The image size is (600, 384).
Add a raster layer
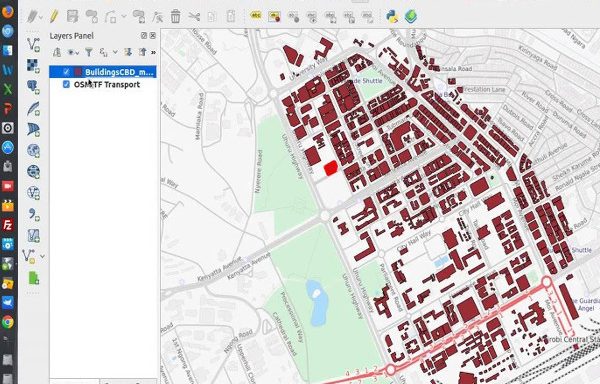(x=33, y=65)
